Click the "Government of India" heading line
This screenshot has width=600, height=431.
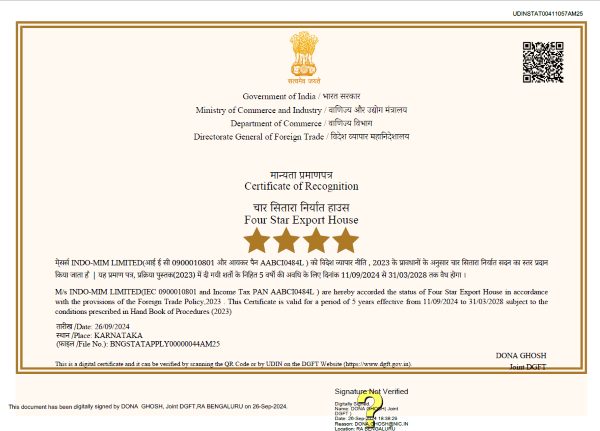tap(301, 96)
